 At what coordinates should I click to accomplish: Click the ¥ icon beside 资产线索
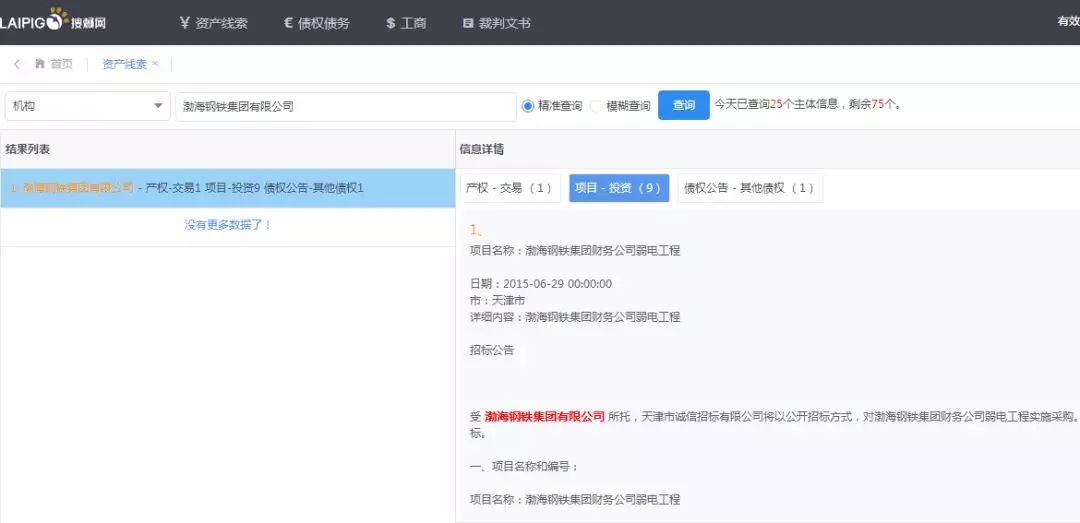184,23
